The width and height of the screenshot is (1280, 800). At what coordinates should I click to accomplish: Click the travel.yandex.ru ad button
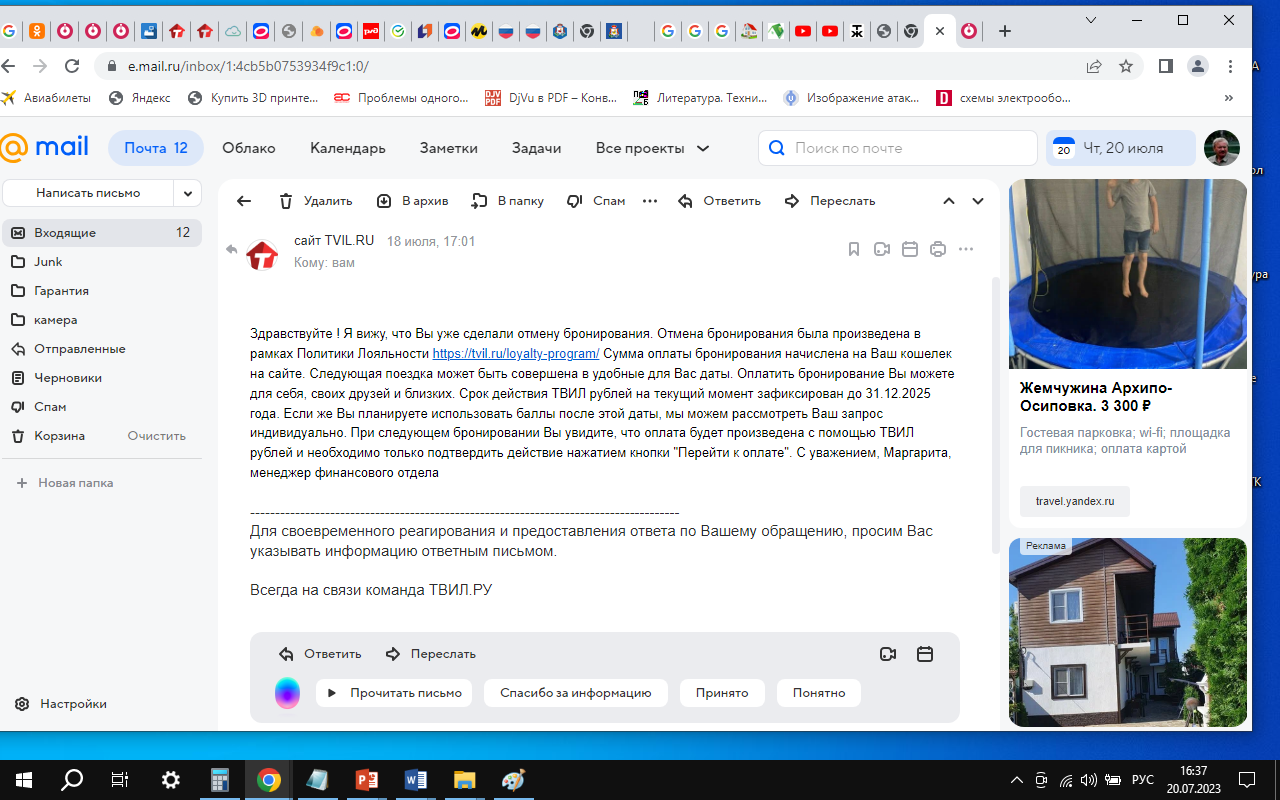point(1075,501)
